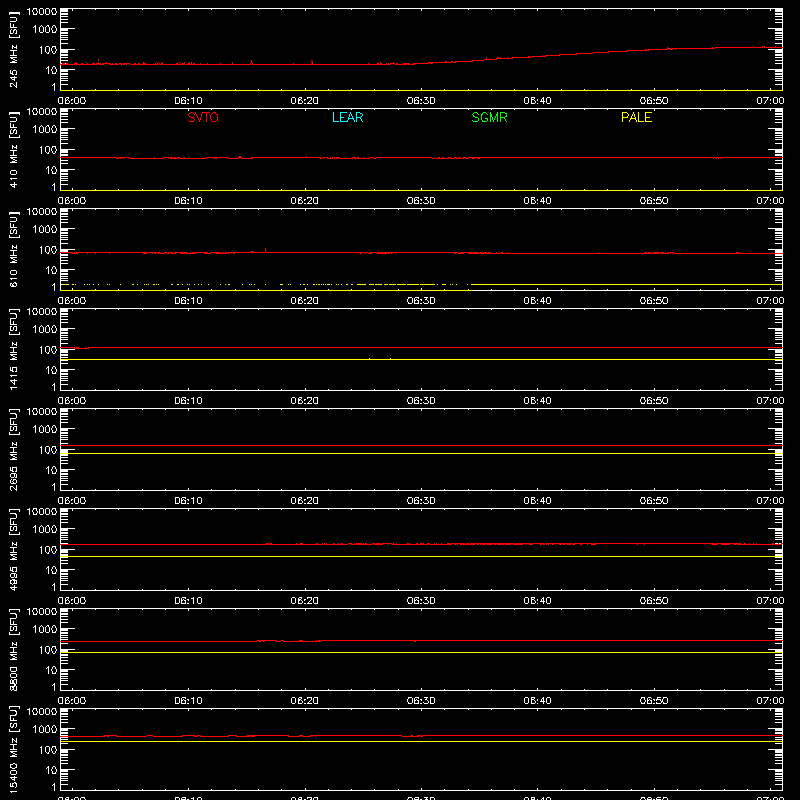Click the 06:50 time label under 610 MHz panel

pos(654,301)
